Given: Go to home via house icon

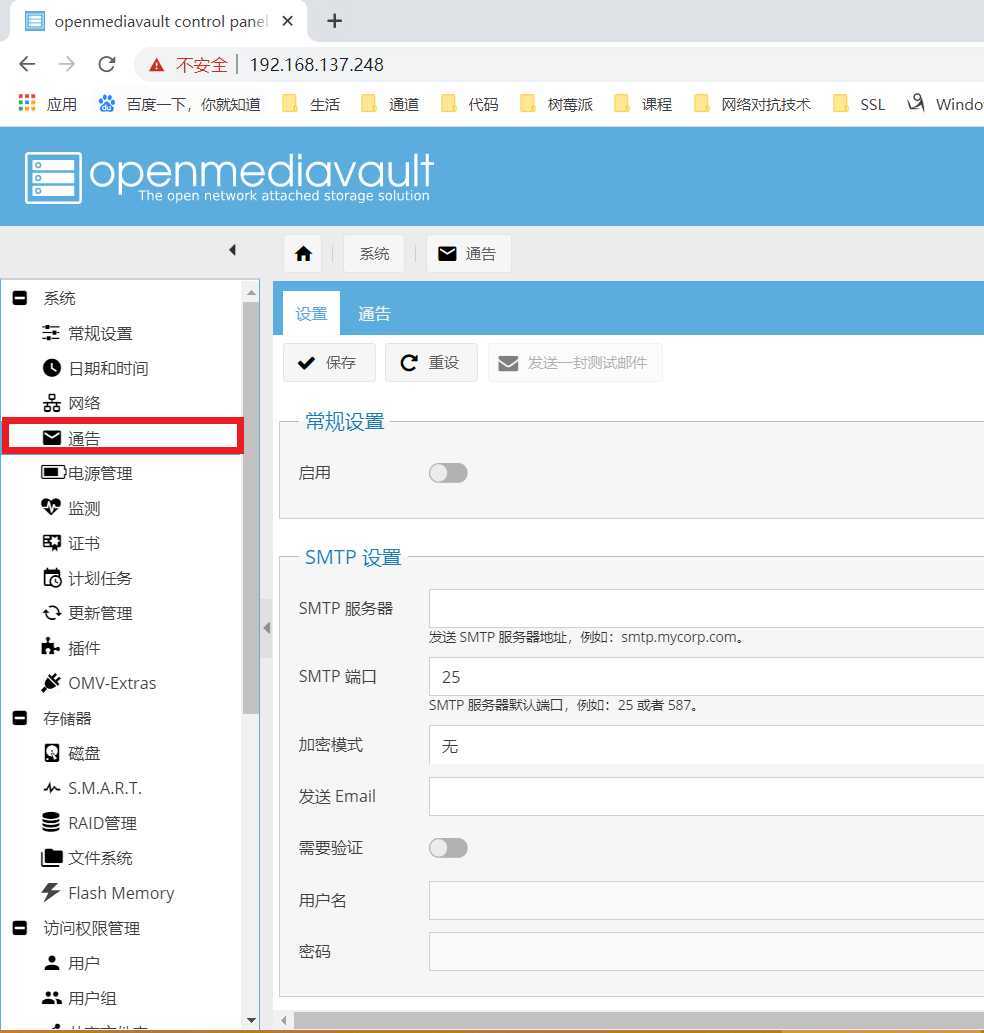Looking at the screenshot, I should coord(303,254).
